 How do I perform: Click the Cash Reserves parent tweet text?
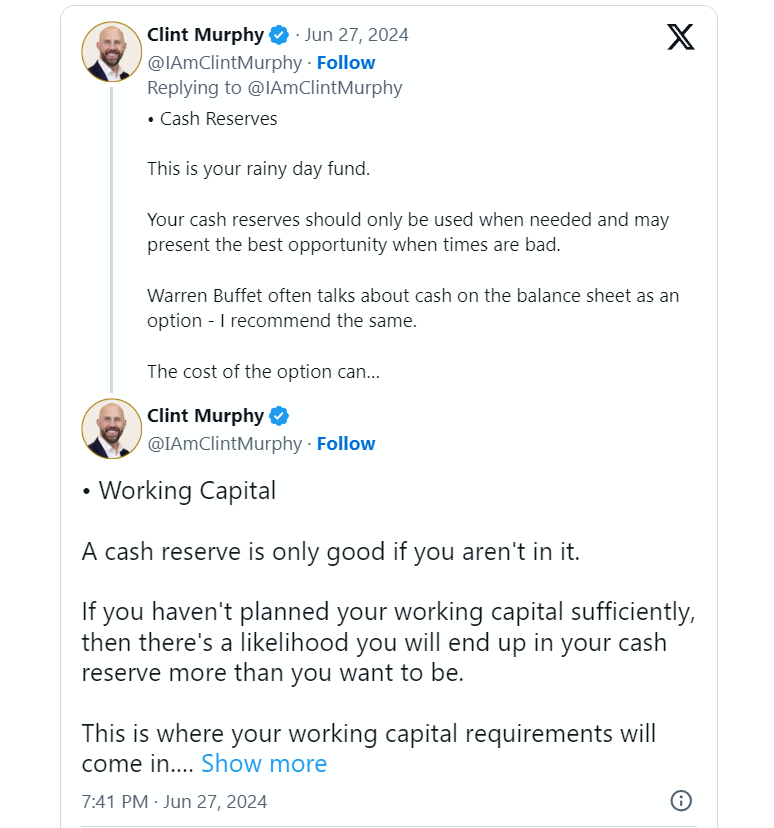pyautogui.click(x=413, y=245)
